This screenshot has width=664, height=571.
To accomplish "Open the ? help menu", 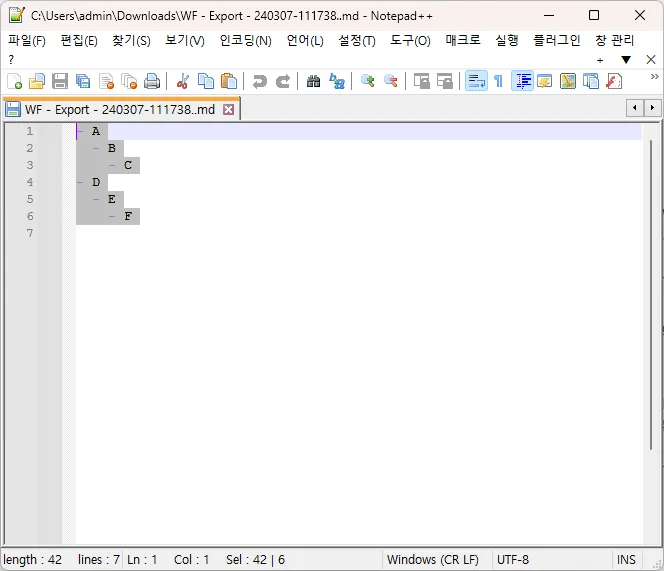I will [11, 60].
